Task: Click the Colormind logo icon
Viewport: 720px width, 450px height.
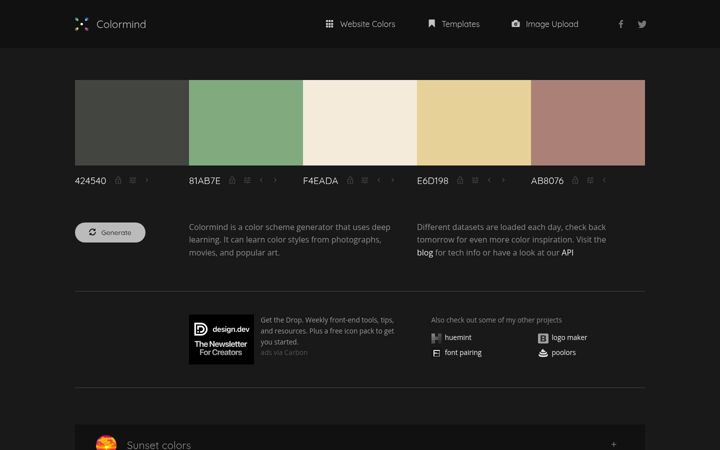Action: coord(81,24)
